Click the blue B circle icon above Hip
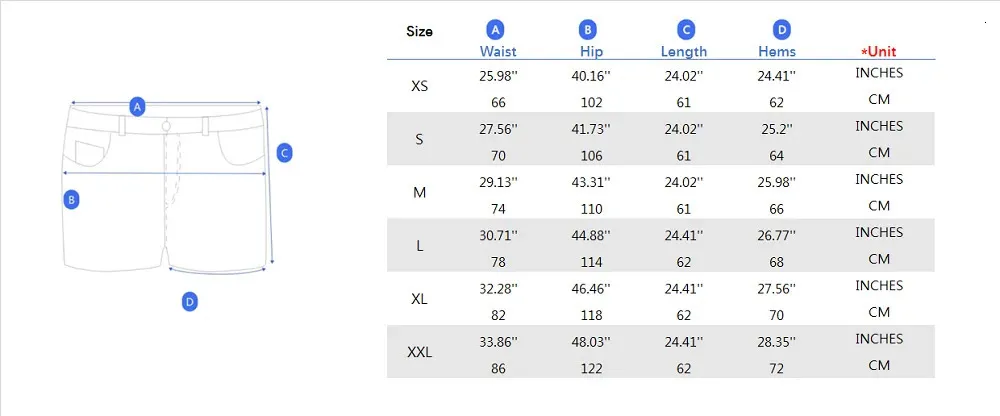 pyautogui.click(x=587, y=30)
